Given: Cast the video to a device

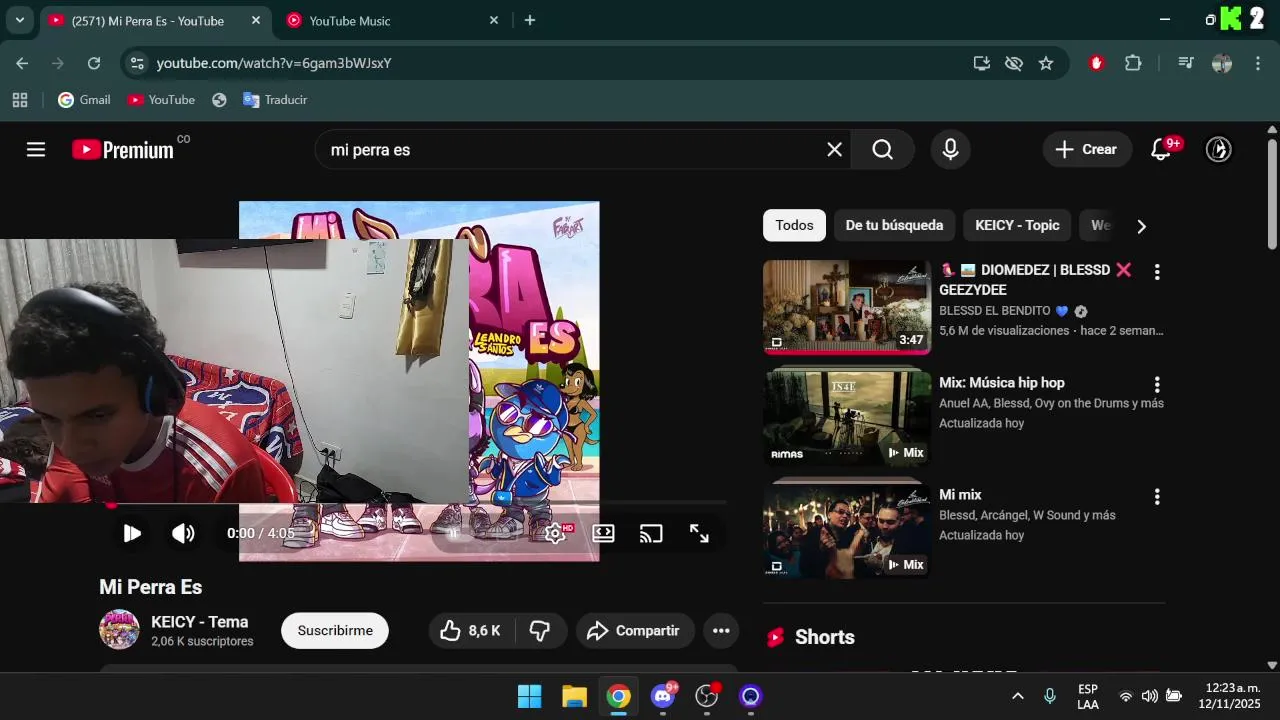Looking at the screenshot, I should click(x=651, y=533).
